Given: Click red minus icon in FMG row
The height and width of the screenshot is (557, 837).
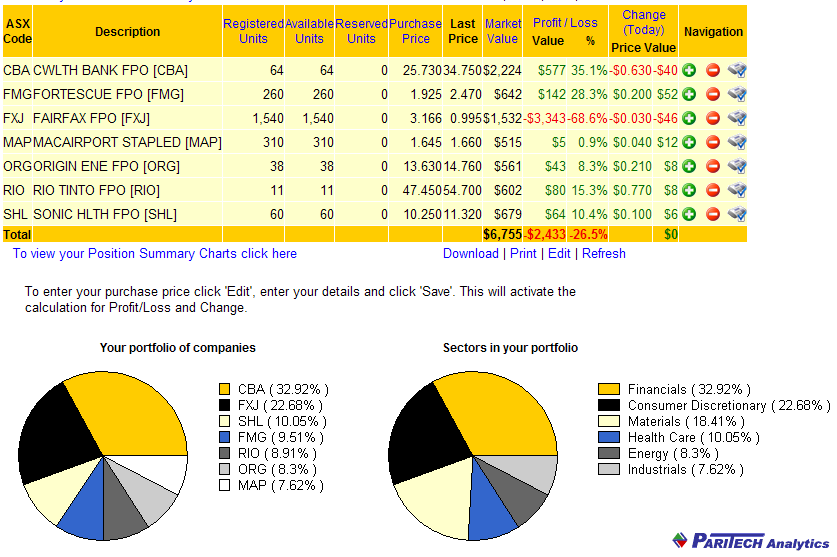Looking at the screenshot, I should 713,94.
